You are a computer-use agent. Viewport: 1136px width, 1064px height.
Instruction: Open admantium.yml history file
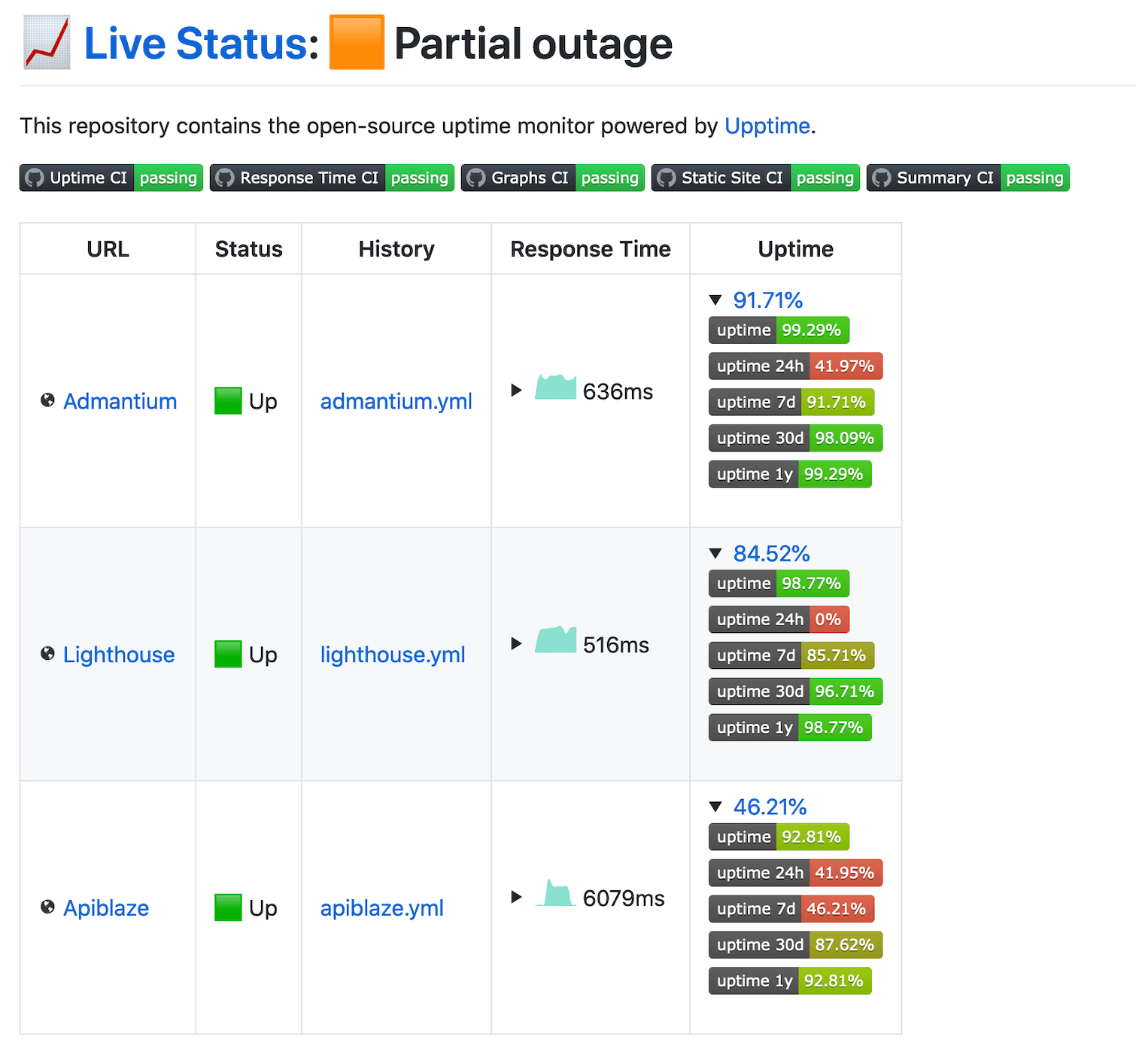[x=396, y=401]
